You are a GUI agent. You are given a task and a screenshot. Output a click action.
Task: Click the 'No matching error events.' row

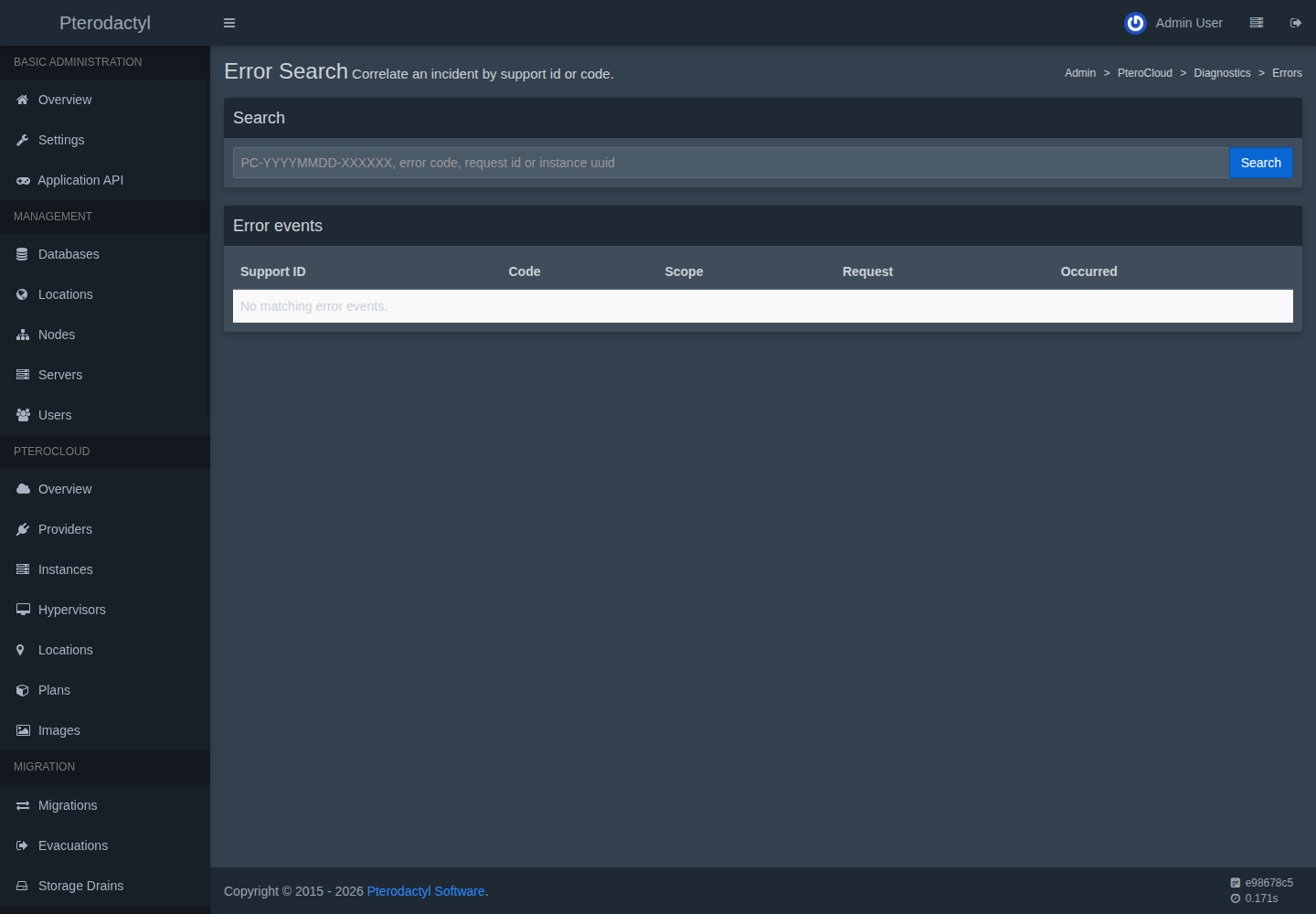763,306
